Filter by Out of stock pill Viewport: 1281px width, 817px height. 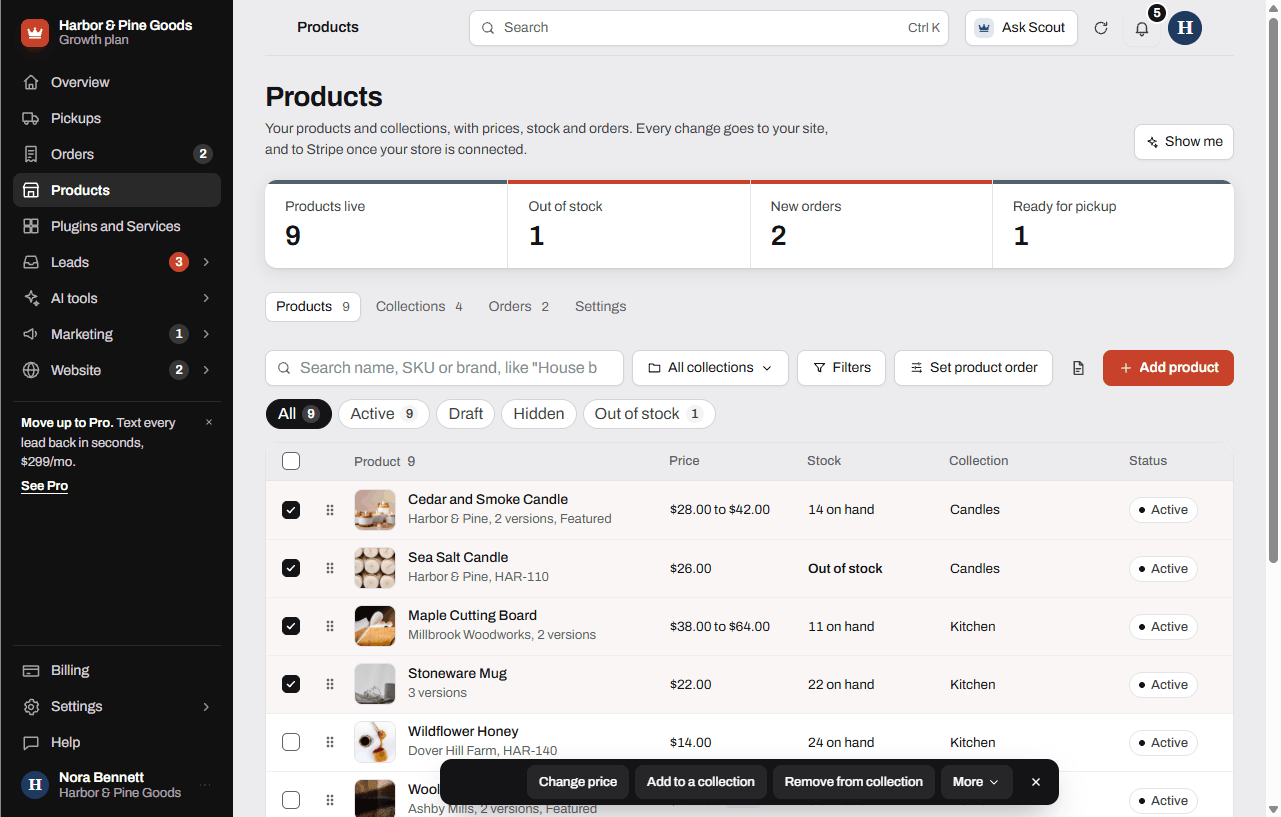click(649, 414)
